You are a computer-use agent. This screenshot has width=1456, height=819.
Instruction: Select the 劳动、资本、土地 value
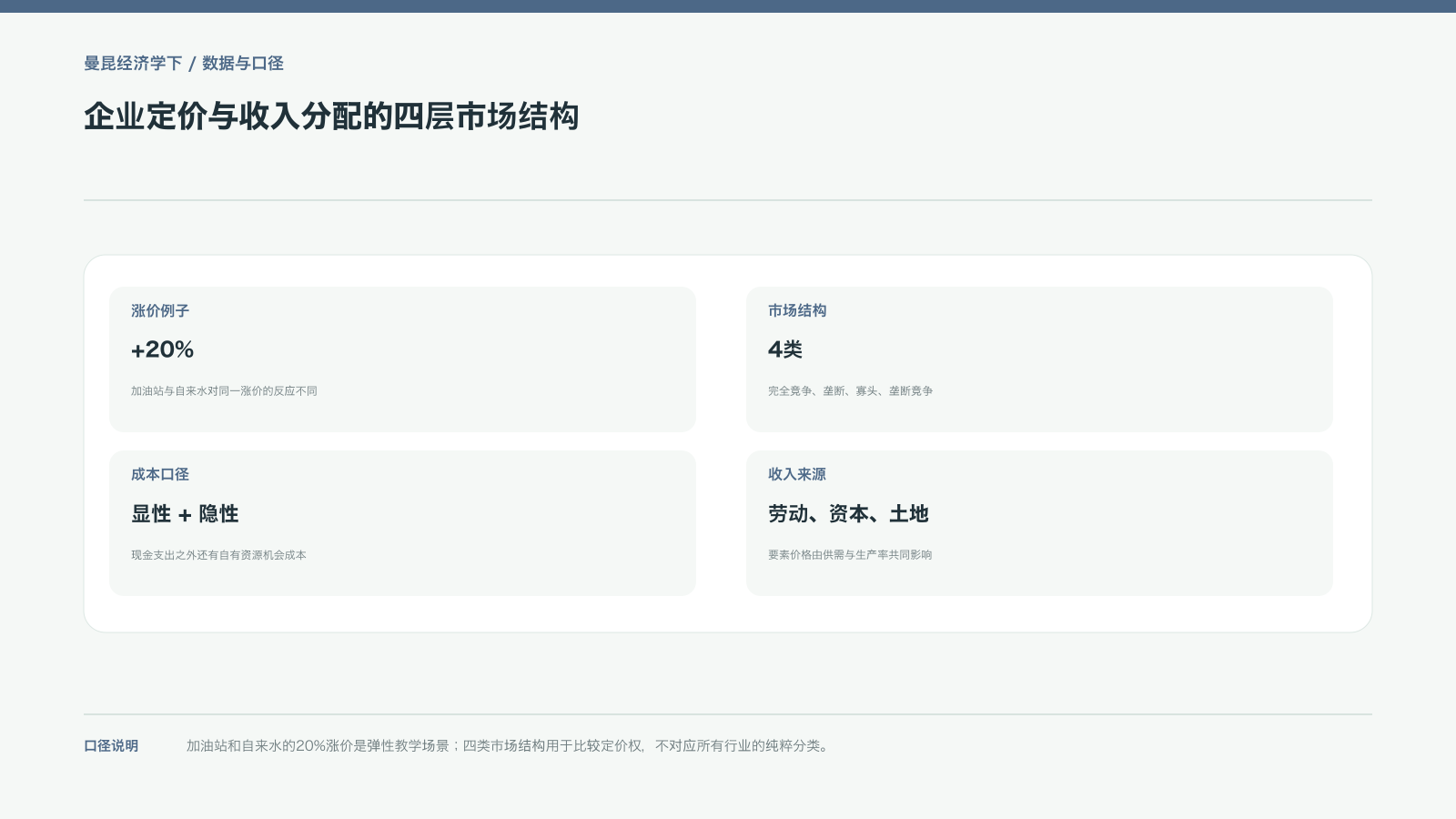[848, 513]
